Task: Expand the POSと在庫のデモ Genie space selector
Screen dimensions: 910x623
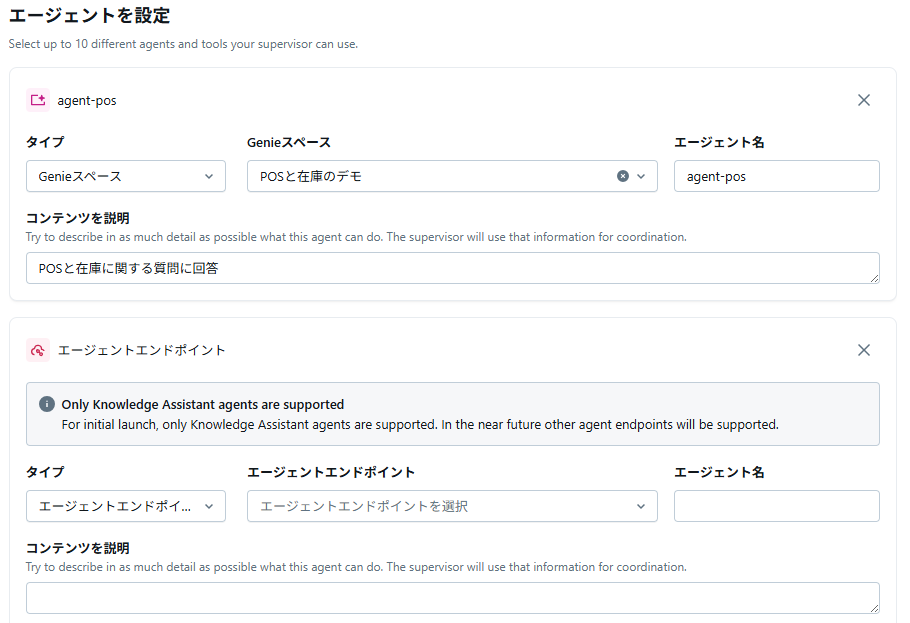Action: pos(641,176)
